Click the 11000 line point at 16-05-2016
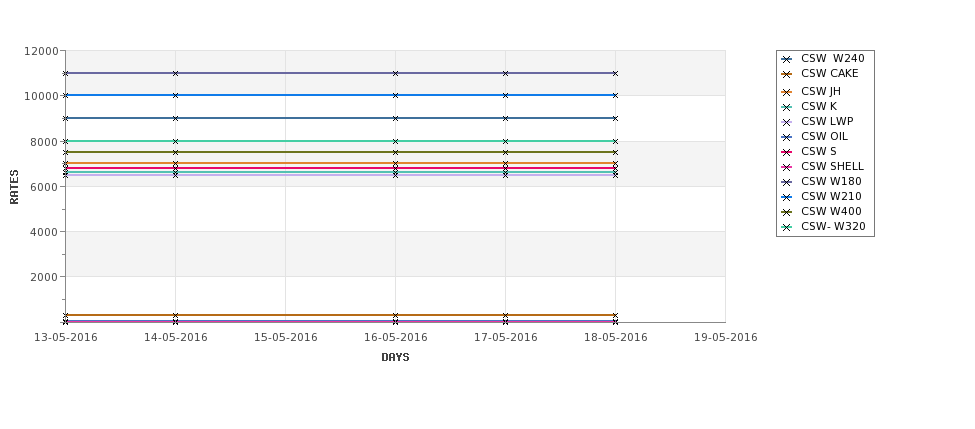975x429 pixels. click(x=395, y=73)
